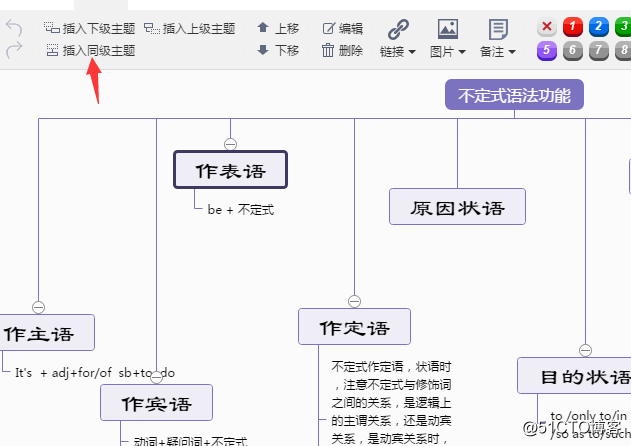Set priority 6 gray badge

(573, 51)
